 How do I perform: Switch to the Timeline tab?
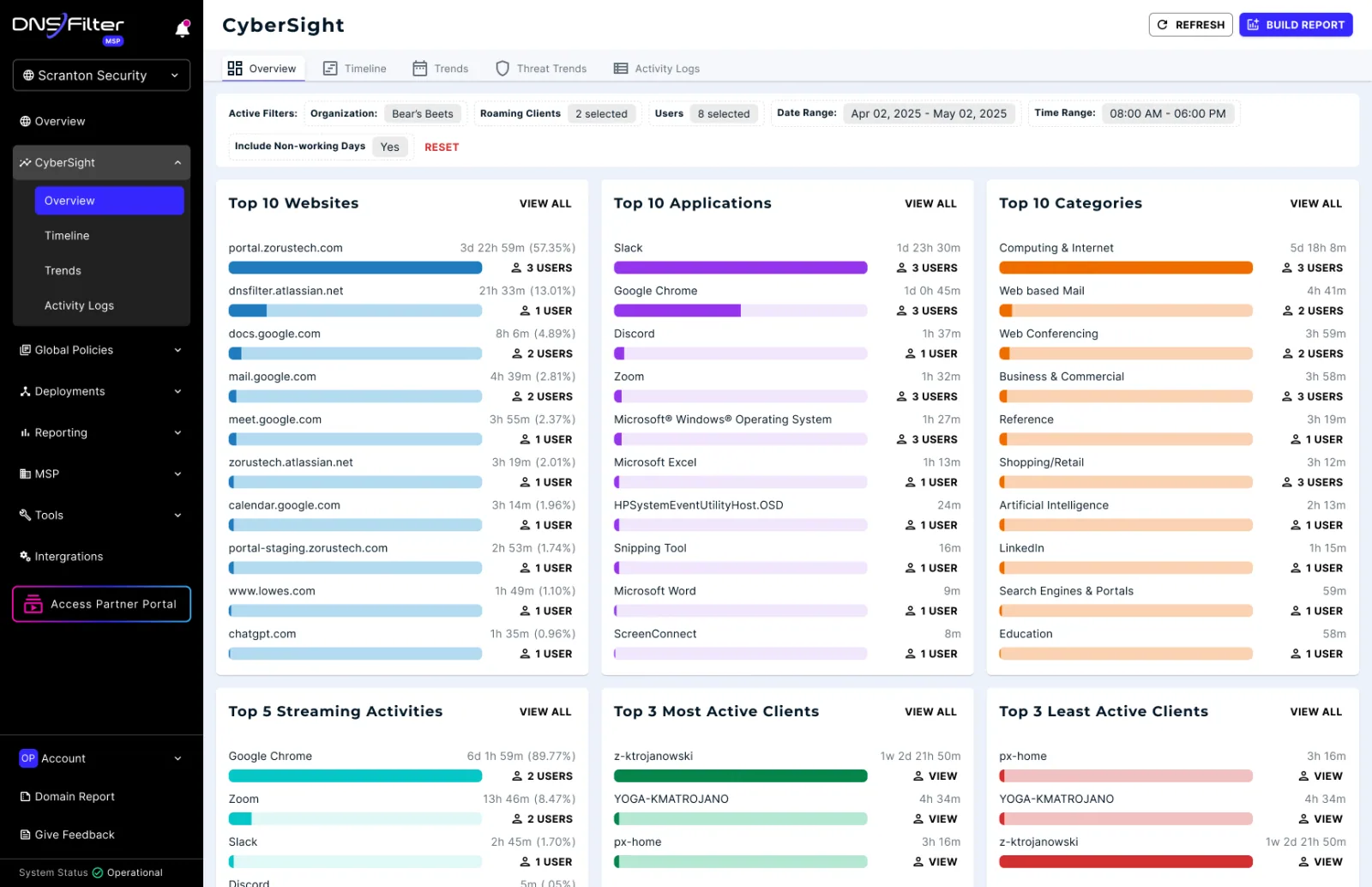point(354,69)
